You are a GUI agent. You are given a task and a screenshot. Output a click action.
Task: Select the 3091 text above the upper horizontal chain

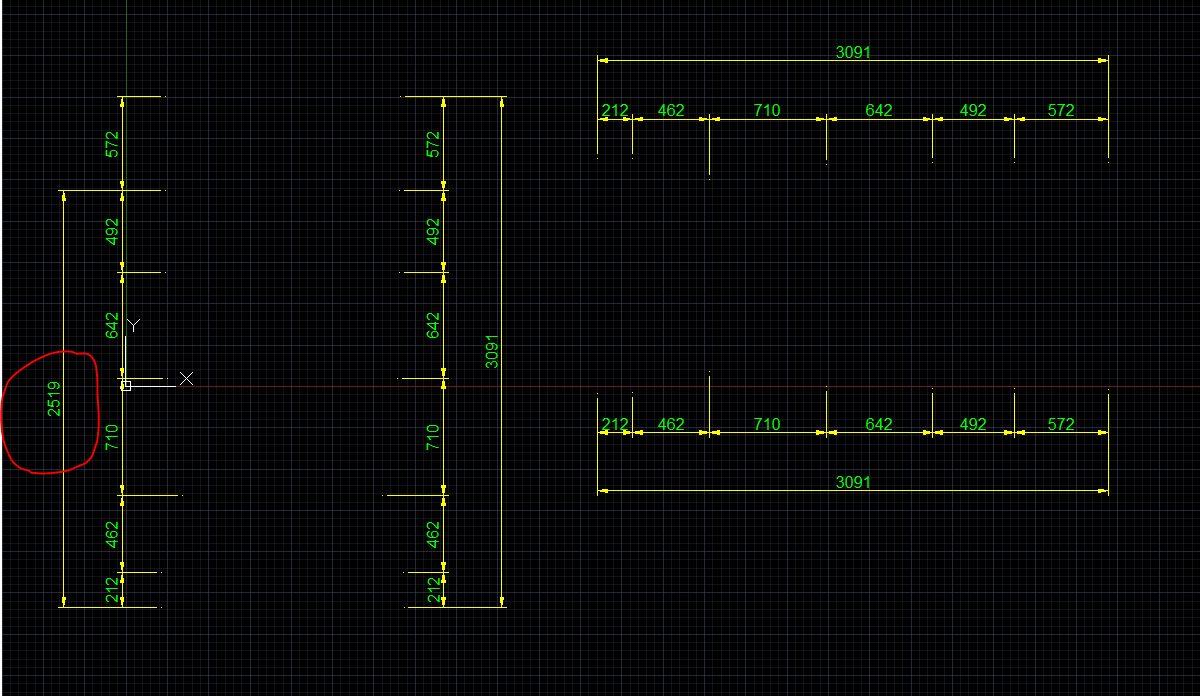(x=853, y=52)
